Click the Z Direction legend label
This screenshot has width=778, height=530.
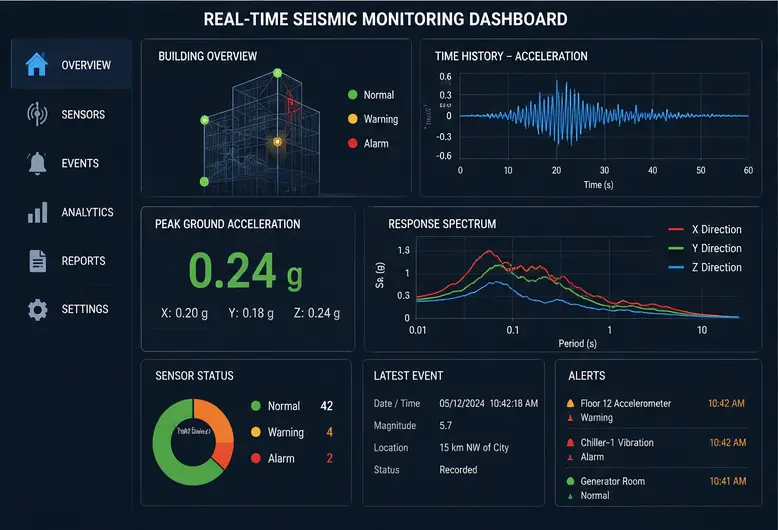[717, 267]
